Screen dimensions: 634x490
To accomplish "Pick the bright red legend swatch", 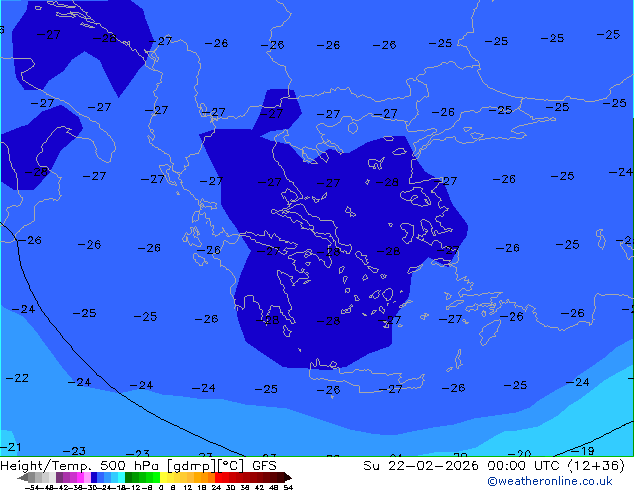I will (218, 477).
